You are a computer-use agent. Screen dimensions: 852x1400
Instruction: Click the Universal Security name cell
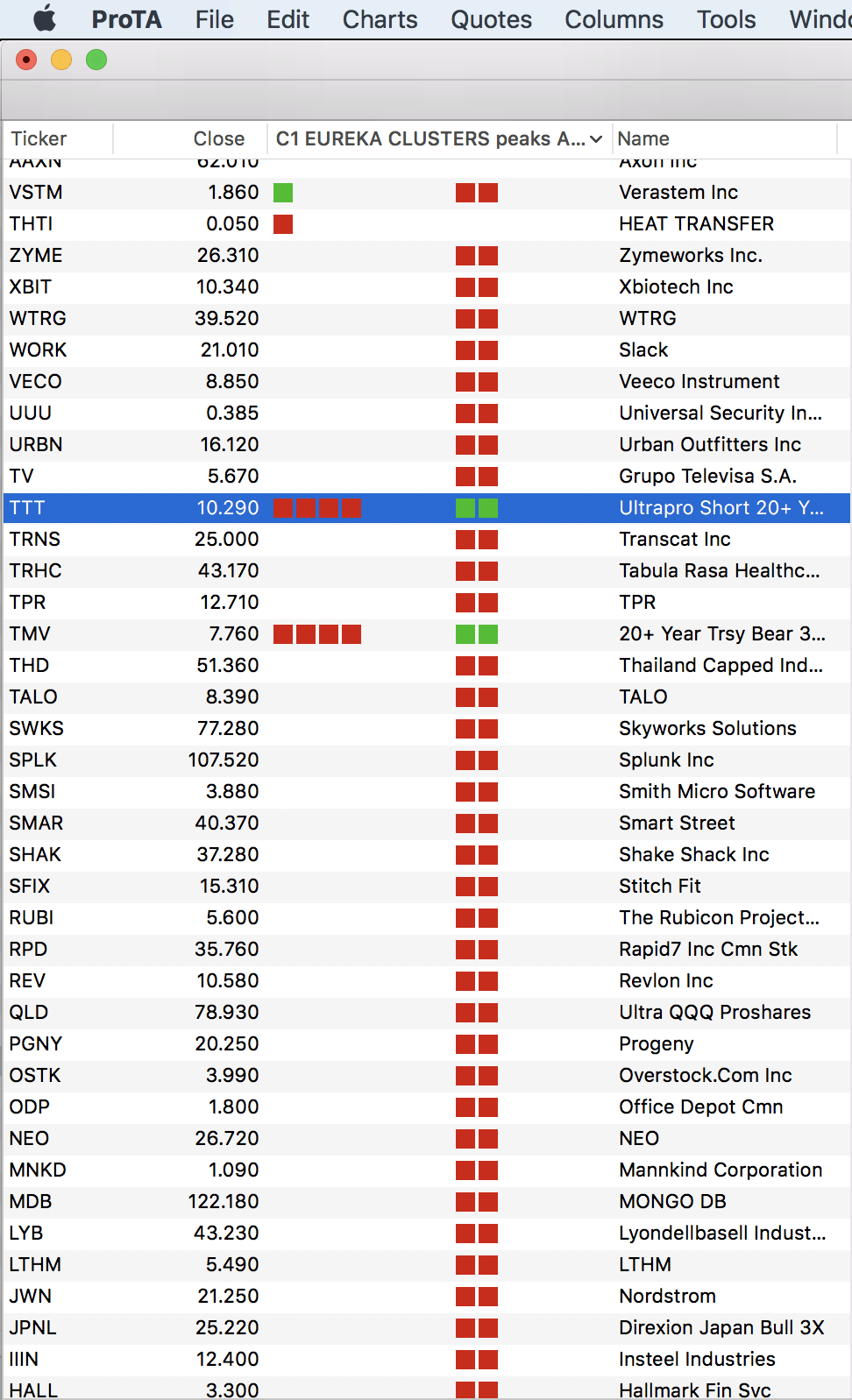721,414
